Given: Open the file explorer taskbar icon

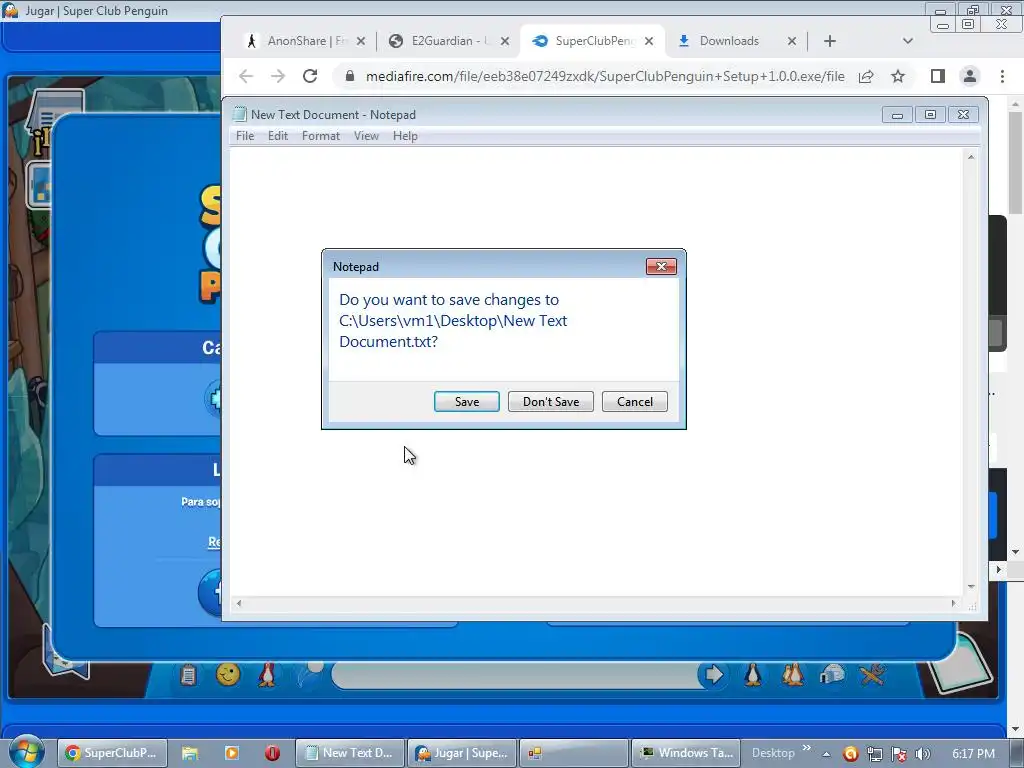Looking at the screenshot, I should click(x=189, y=753).
